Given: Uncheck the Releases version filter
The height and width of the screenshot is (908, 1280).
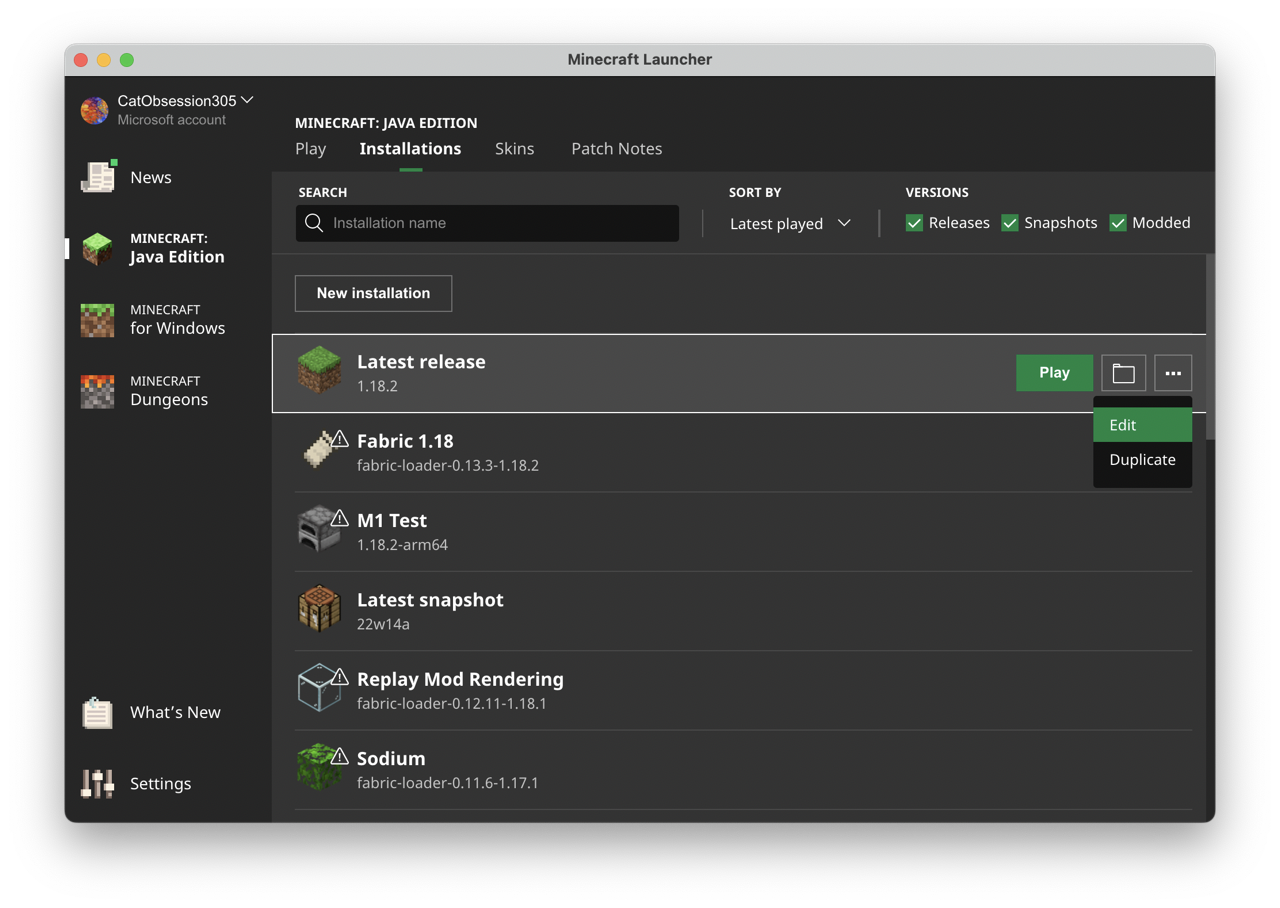Looking at the screenshot, I should coord(914,223).
